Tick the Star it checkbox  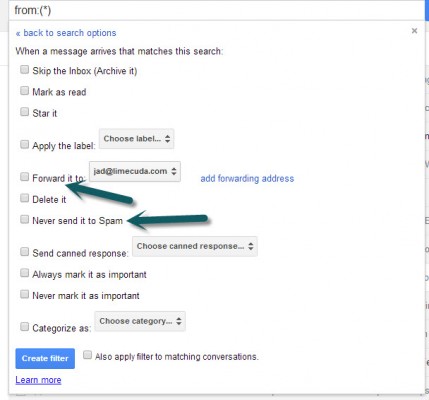click(x=24, y=112)
